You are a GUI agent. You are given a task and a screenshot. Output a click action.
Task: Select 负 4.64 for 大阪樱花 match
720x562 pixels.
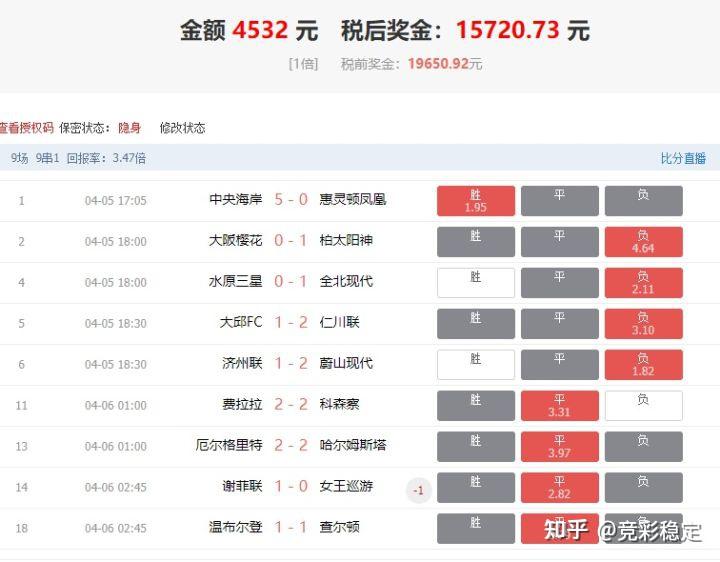pos(643,242)
